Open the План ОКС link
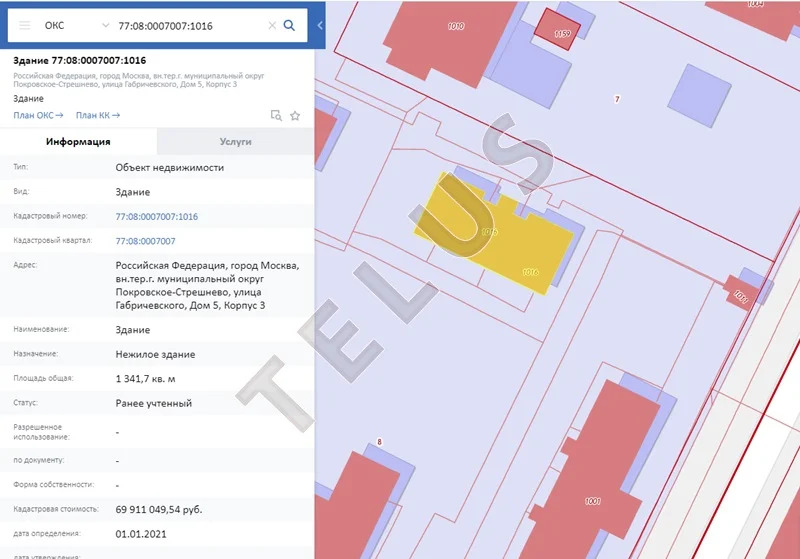The height and width of the screenshot is (559, 800). coord(38,115)
